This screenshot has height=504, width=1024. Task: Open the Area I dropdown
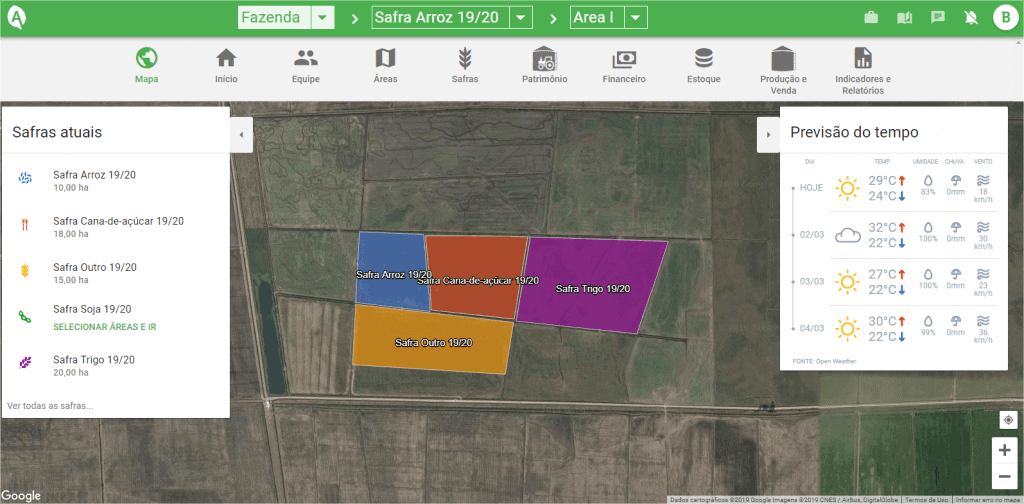click(634, 18)
